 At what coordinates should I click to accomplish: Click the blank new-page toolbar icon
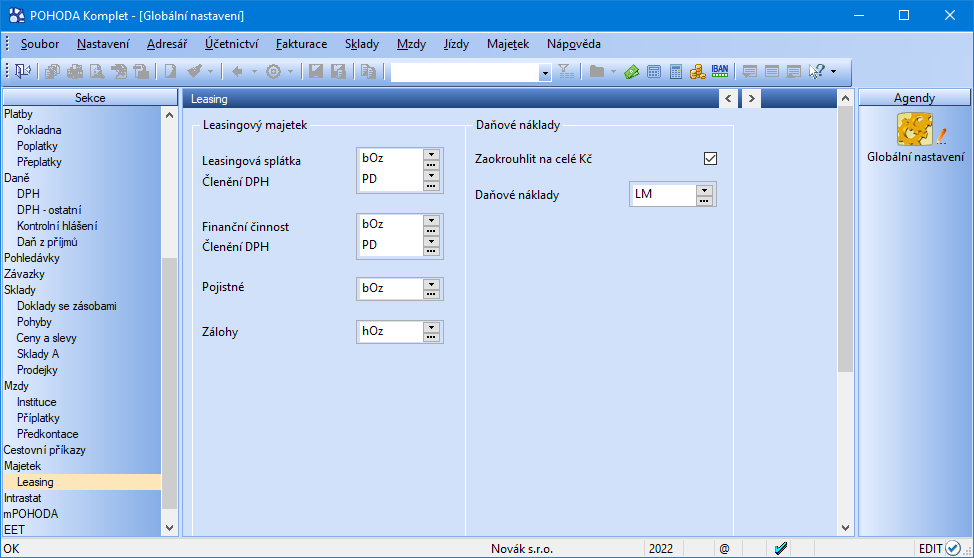tap(170, 71)
